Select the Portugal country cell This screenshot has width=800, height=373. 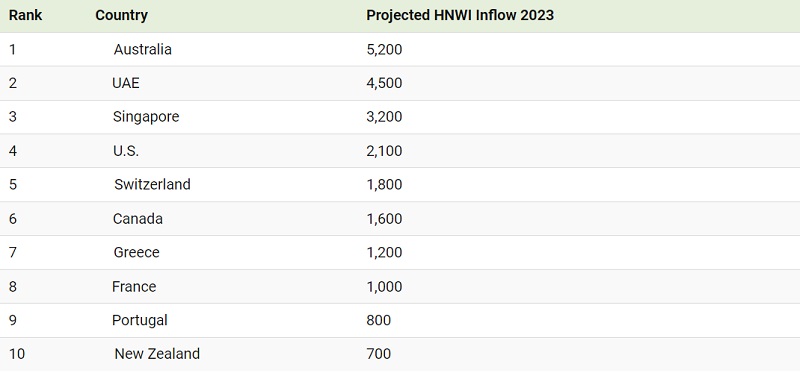[140, 320]
